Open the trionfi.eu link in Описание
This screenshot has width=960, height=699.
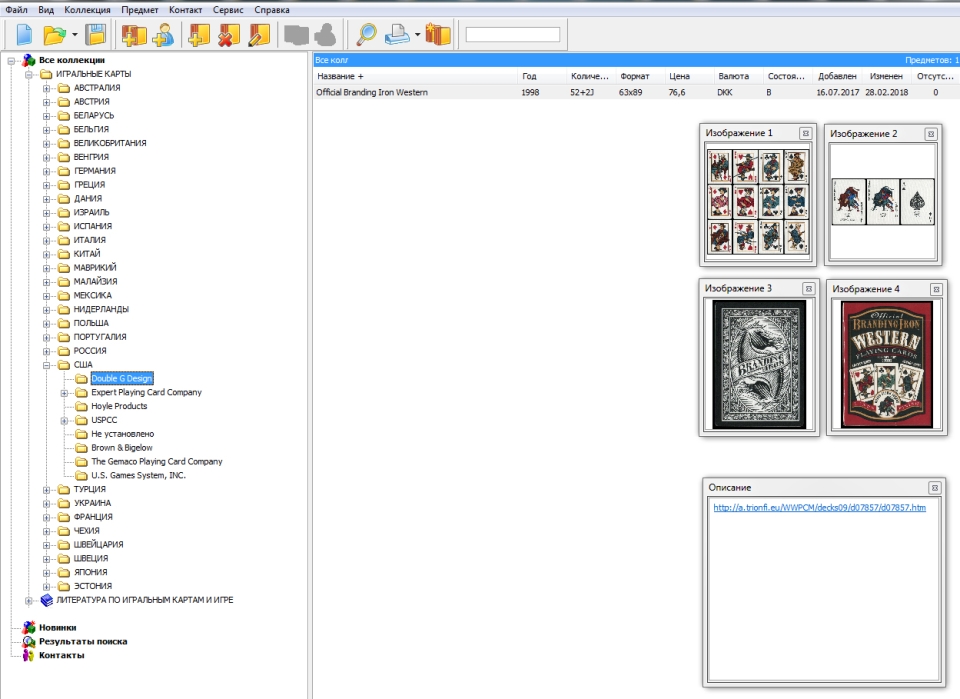point(819,507)
